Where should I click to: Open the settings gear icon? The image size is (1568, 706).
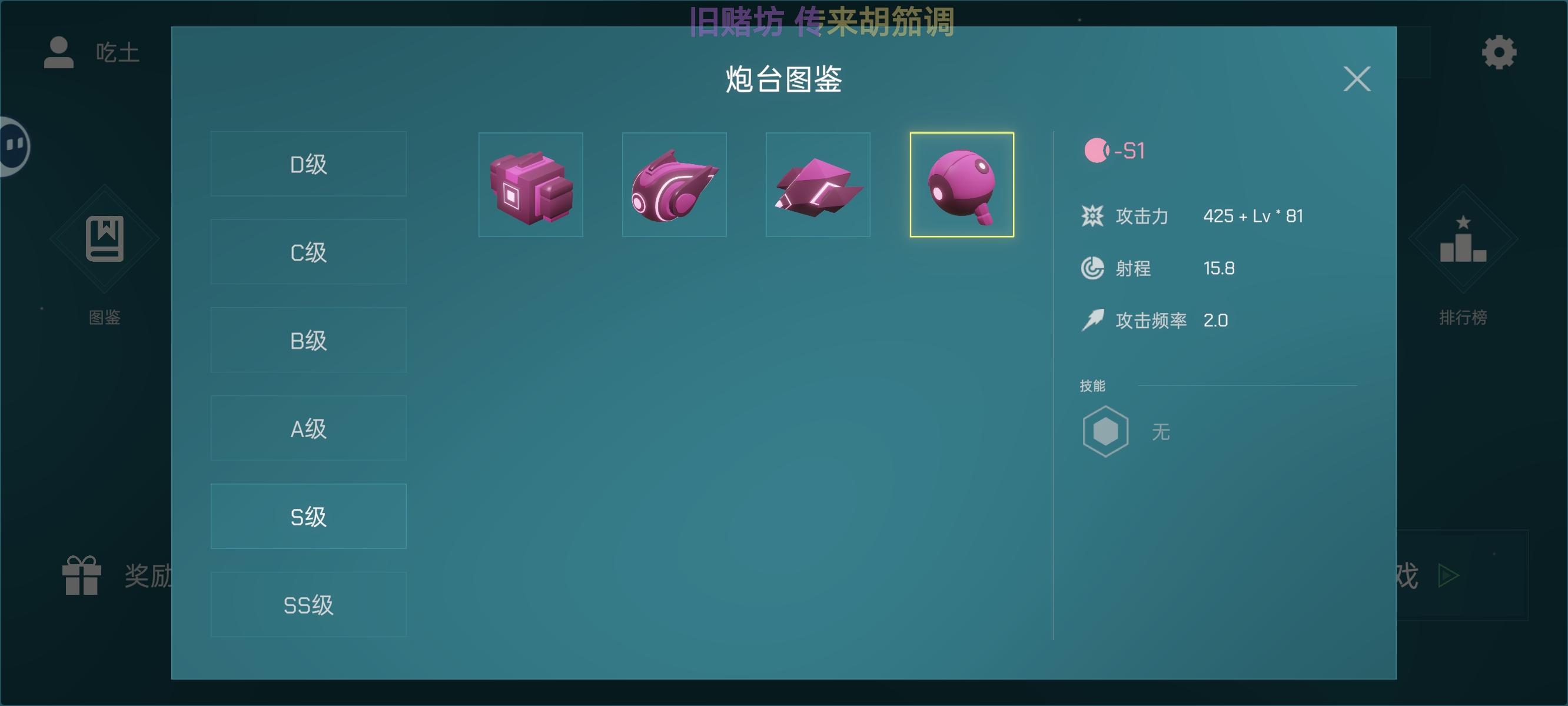[x=1498, y=52]
